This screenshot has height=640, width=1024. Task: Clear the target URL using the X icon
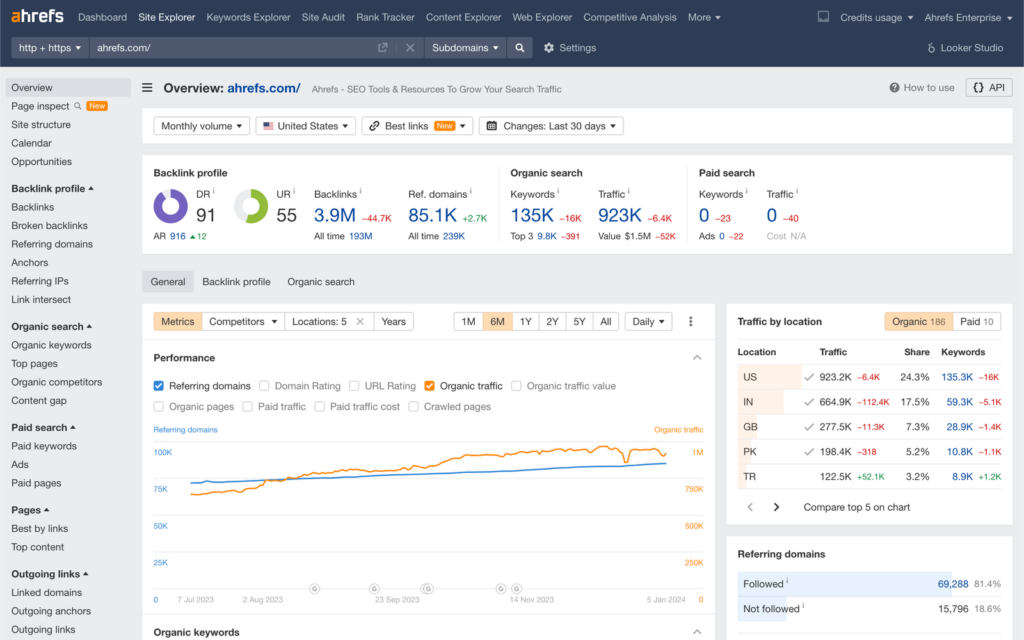(x=409, y=47)
